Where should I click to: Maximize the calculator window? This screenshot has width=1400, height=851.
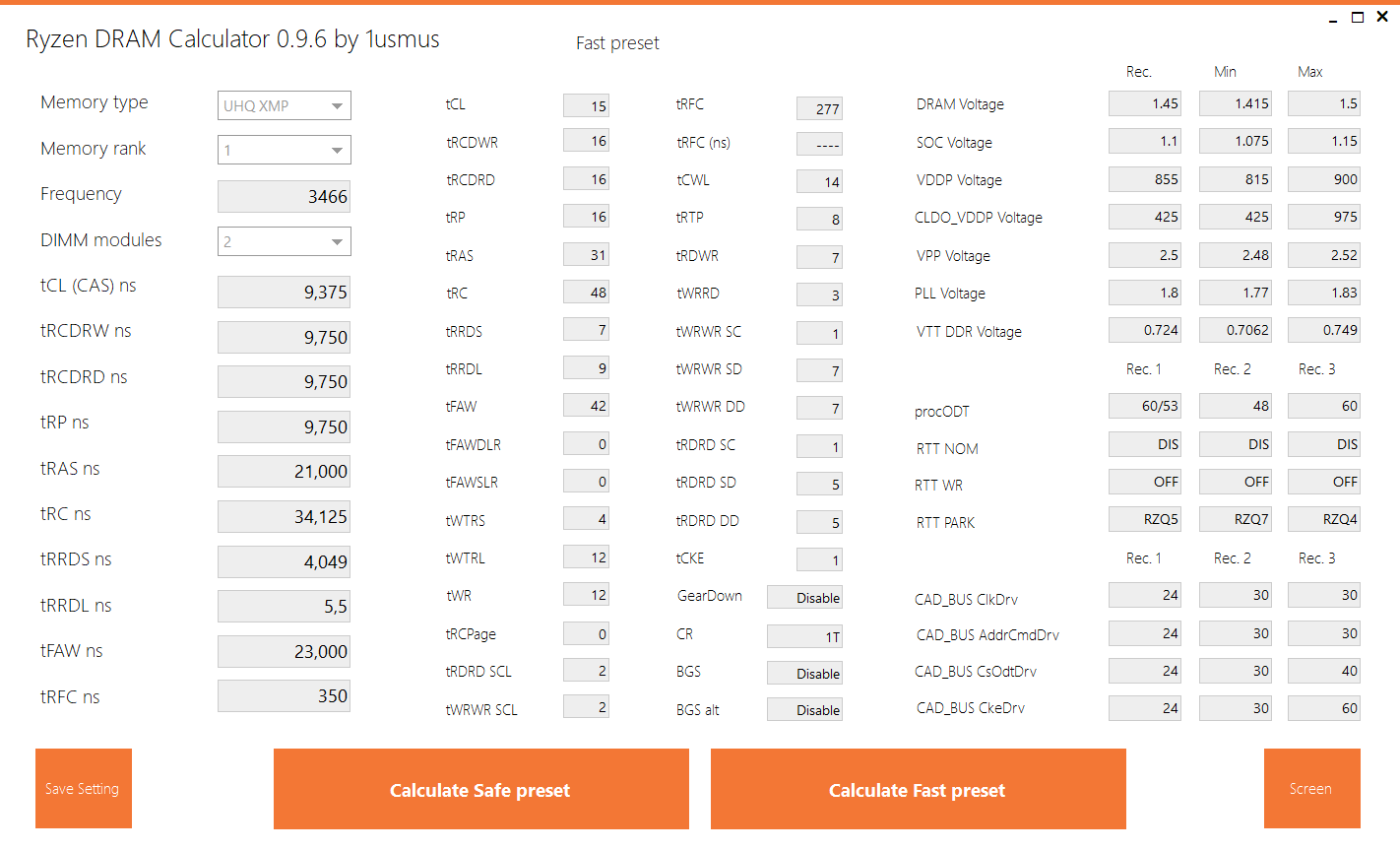point(1358,17)
